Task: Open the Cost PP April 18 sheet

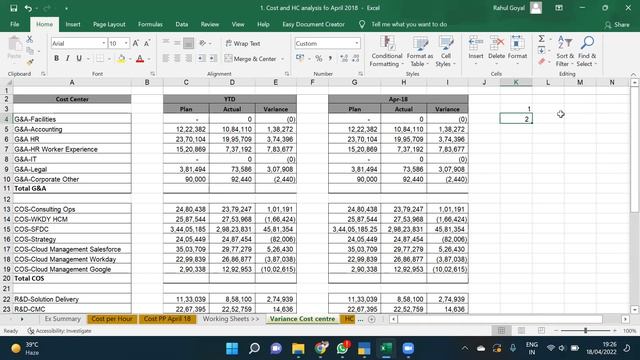Action: (x=167, y=319)
